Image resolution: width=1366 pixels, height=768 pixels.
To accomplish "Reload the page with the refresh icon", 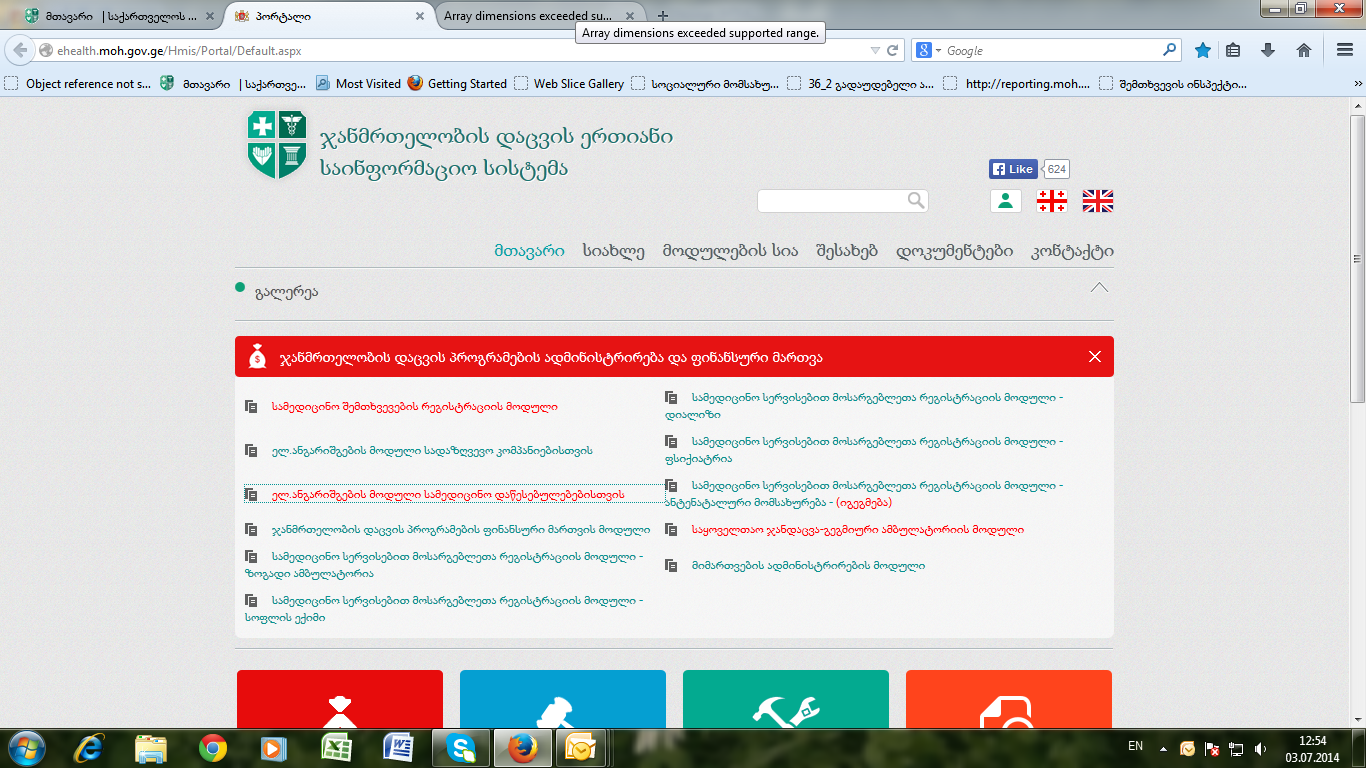I will 893,50.
